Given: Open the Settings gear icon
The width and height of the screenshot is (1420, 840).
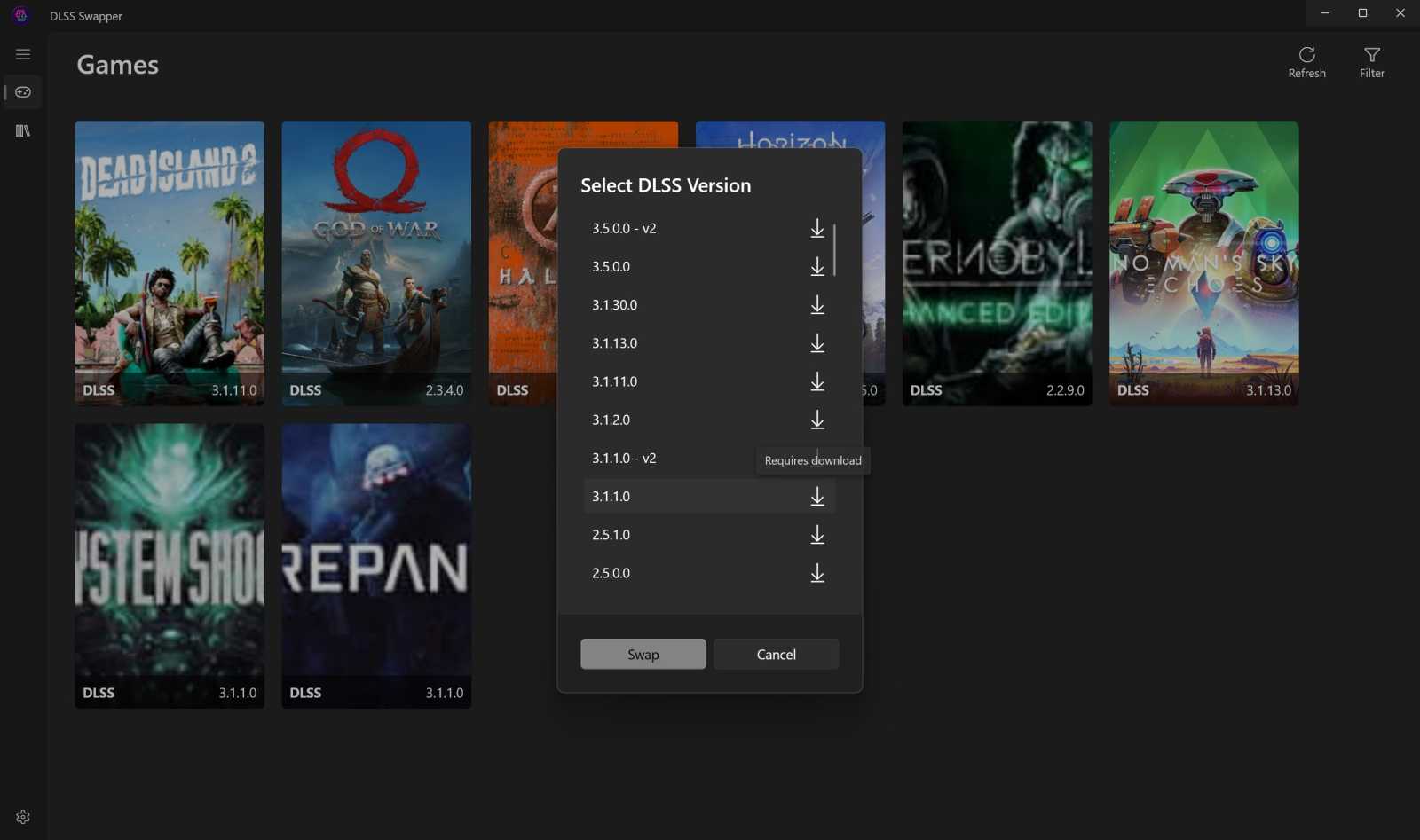Looking at the screenshot, I should (x=23, y=817).
